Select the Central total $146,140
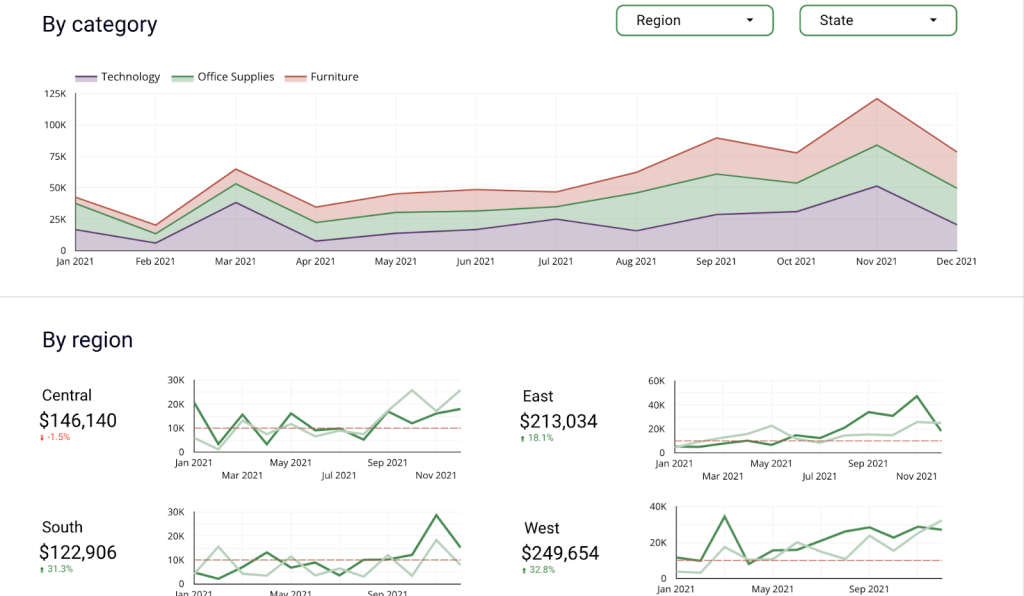This screenshot has width=1024, height=596. (78, 421)
